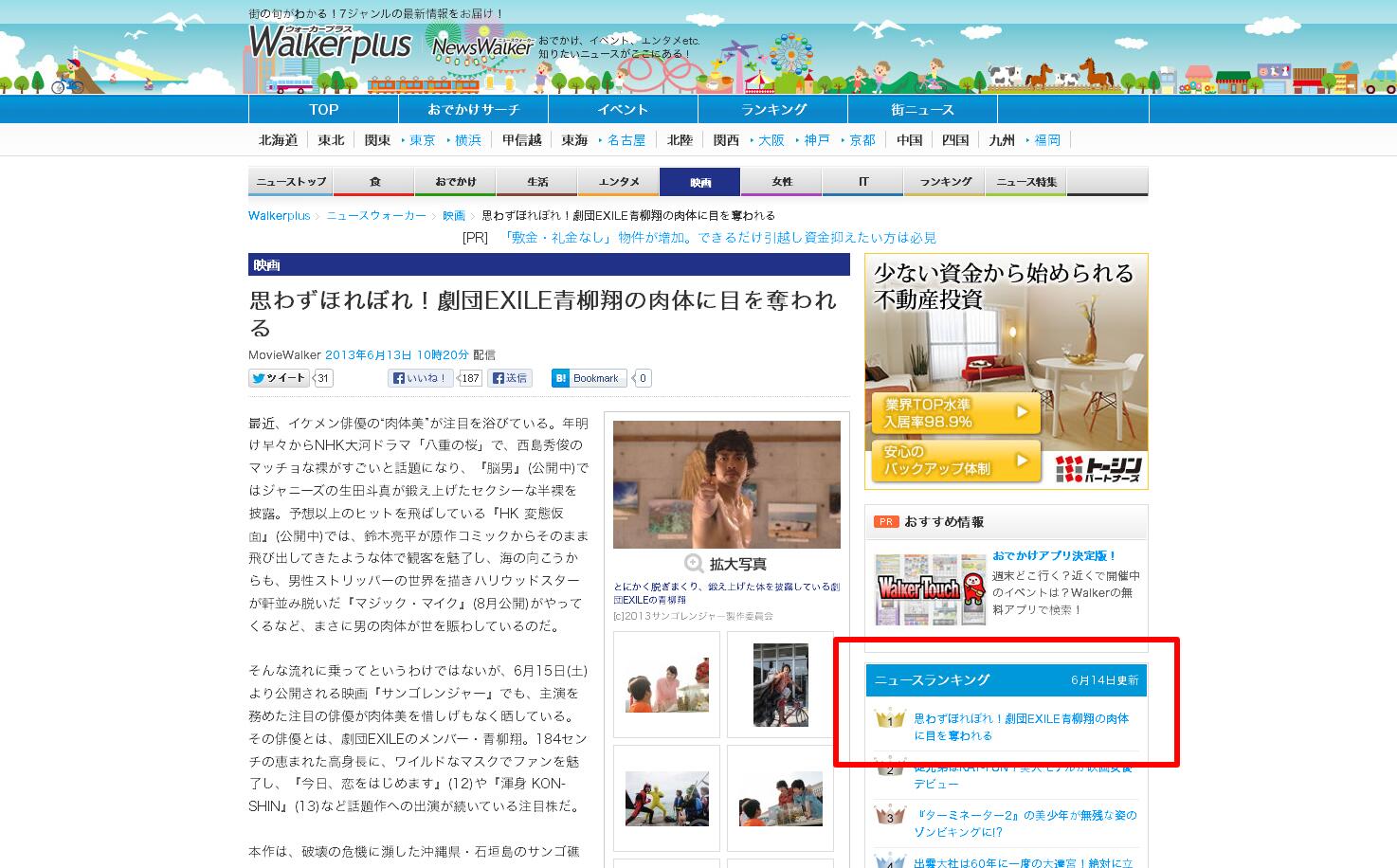Click the トーシン パートナーズ logo in the ad

pos(1099,467)
